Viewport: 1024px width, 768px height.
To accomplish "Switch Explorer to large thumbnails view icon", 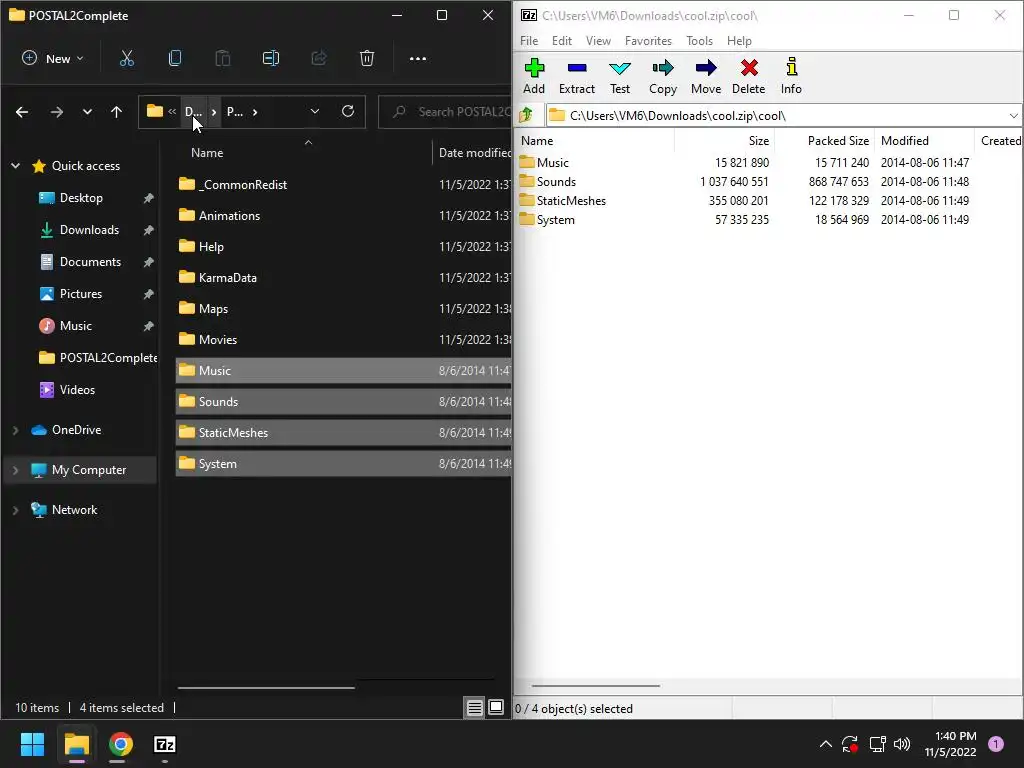I will (496, 707).
